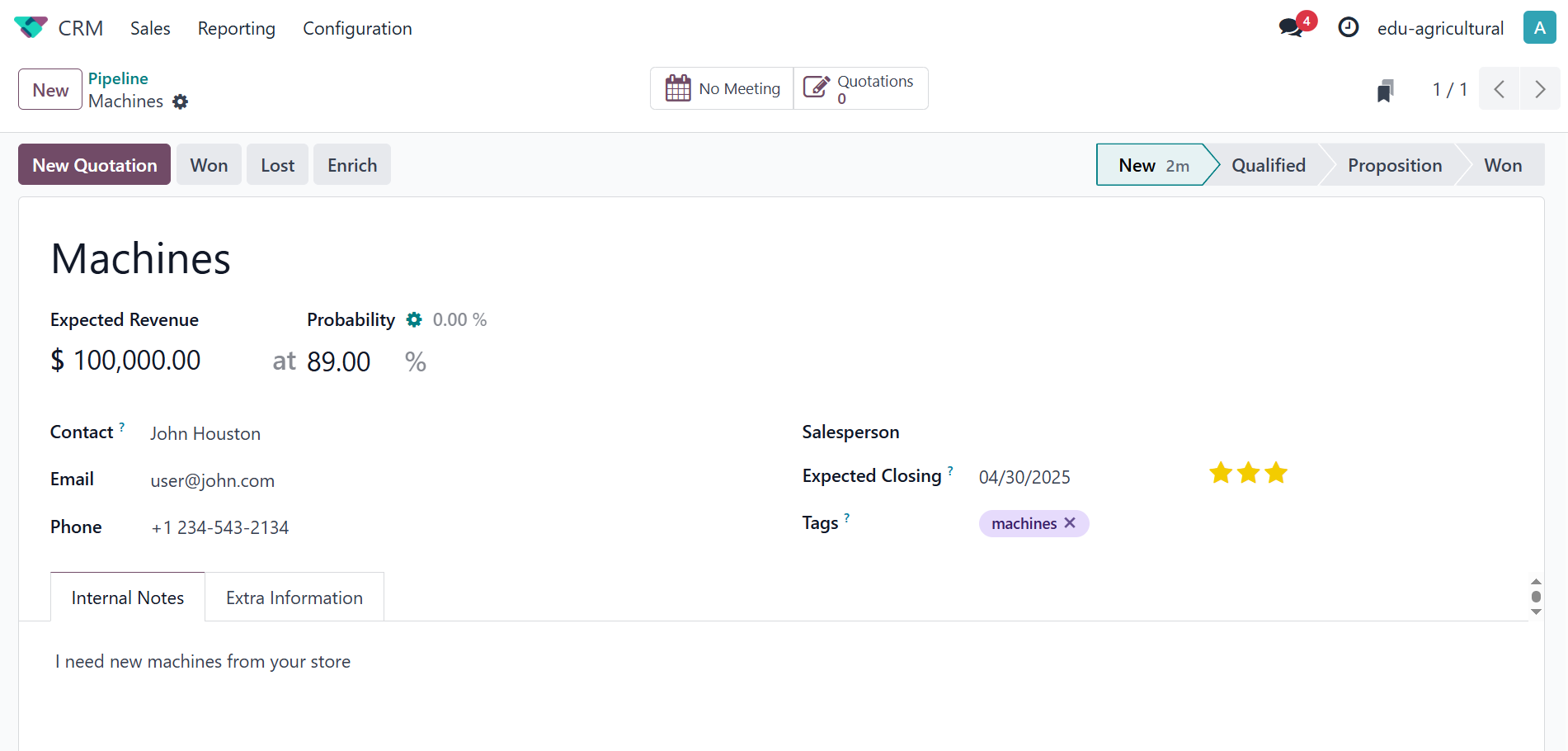Open the Reporting menu
Viewport: 1568px width, 751px height.
pyautogui.click(x=237, y=28)
